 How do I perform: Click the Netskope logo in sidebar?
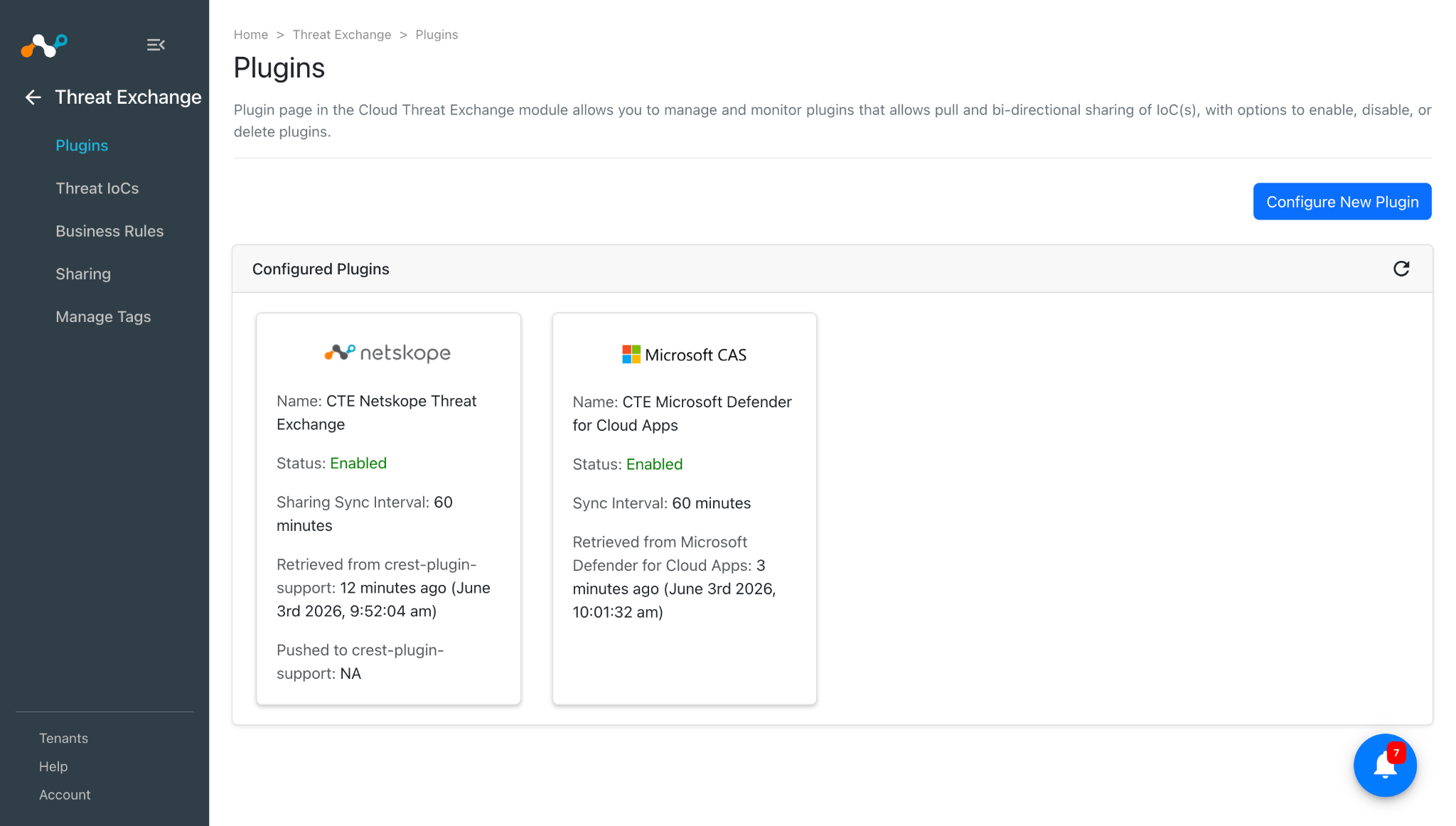pos(44,45)
